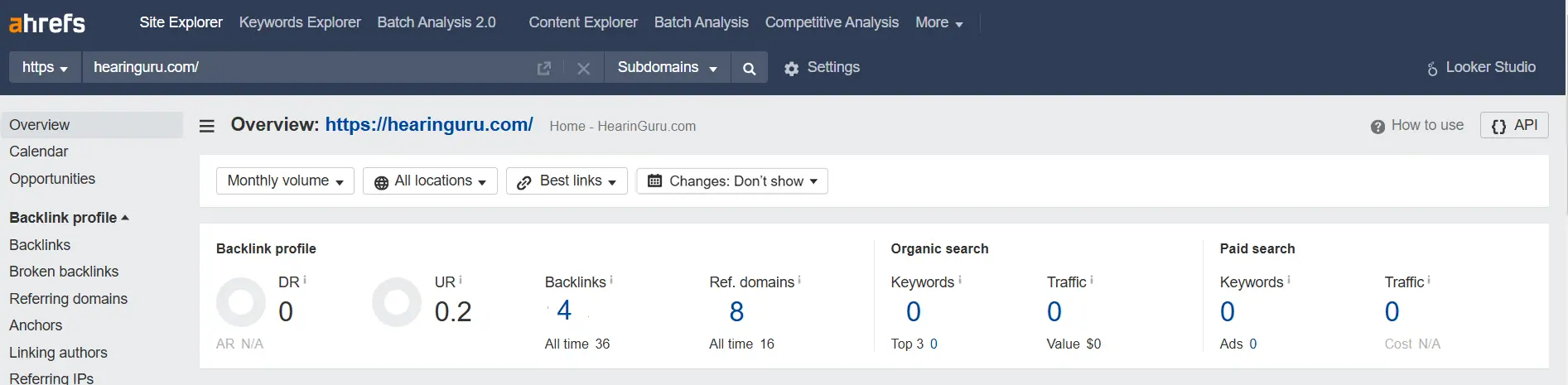
Task: Open the Best links dropdown
Action: (567, 180)
